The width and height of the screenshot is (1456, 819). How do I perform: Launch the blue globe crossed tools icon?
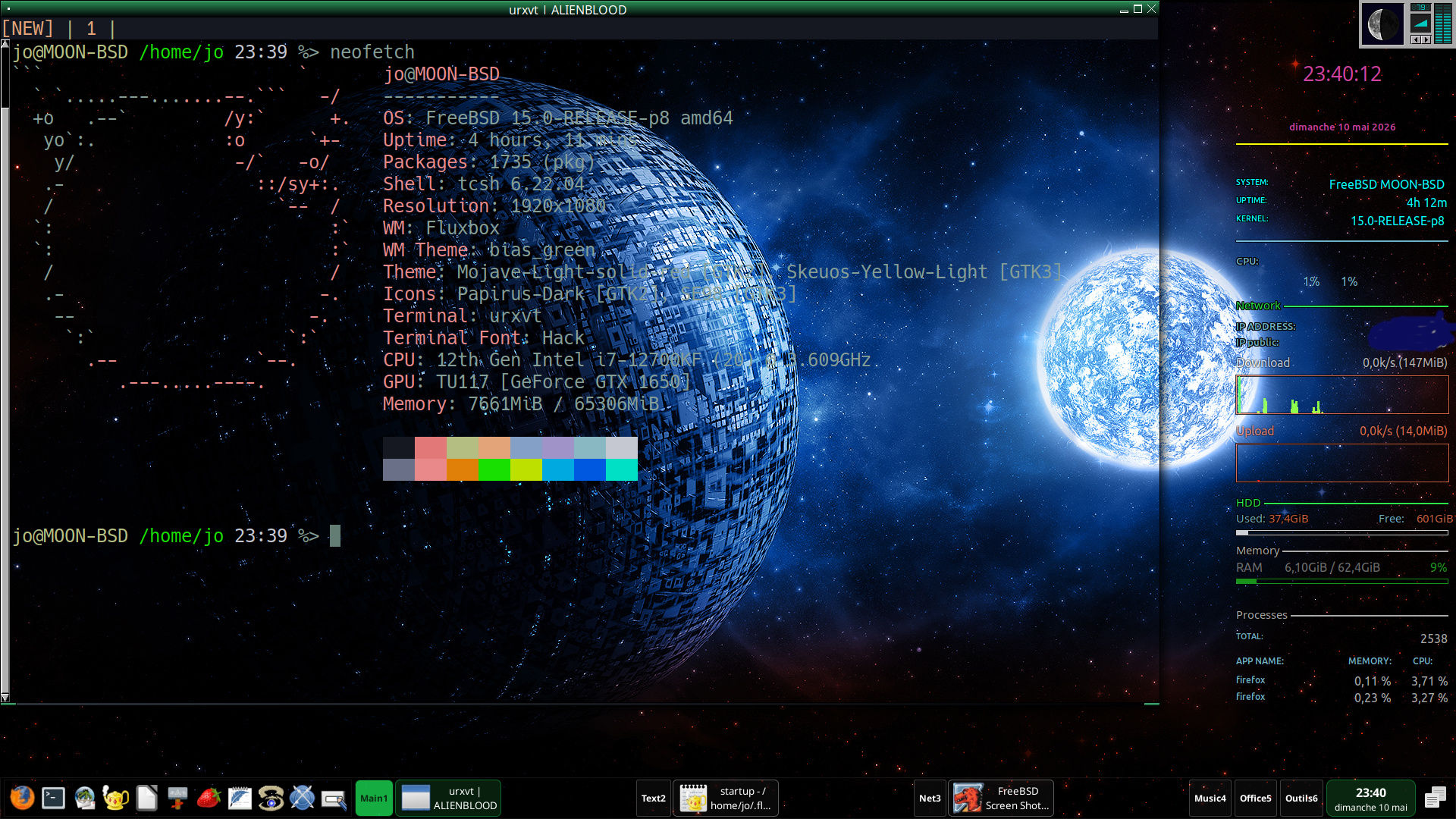[x=302, y=798]
